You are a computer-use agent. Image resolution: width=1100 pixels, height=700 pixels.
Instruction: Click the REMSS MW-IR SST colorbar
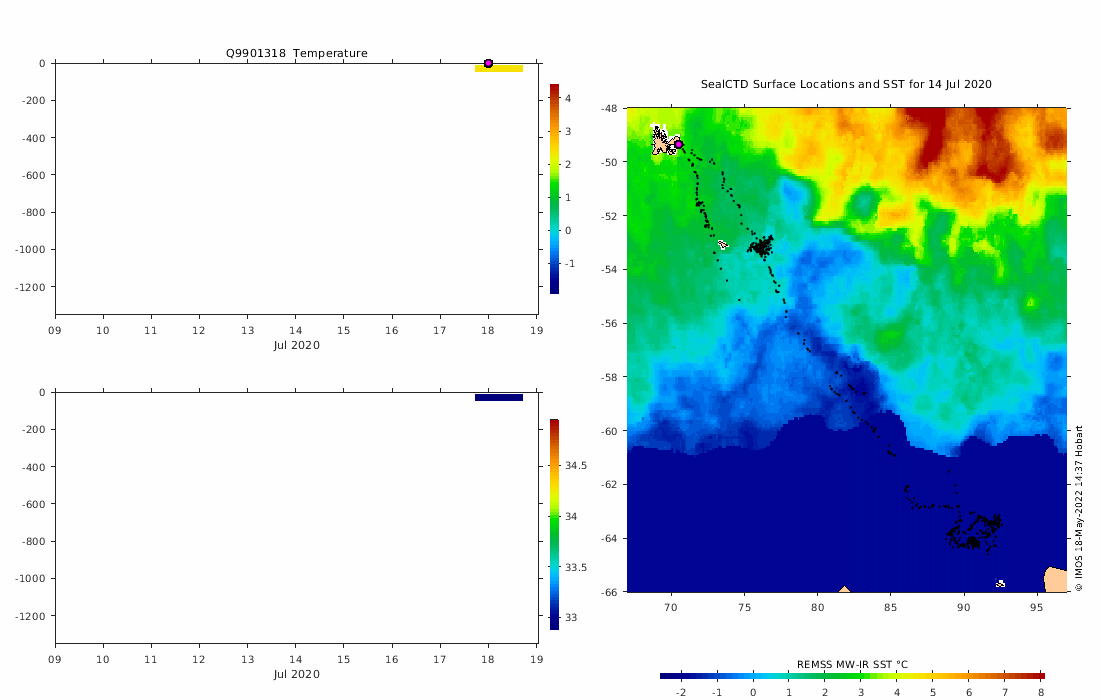tap(852, 676)
